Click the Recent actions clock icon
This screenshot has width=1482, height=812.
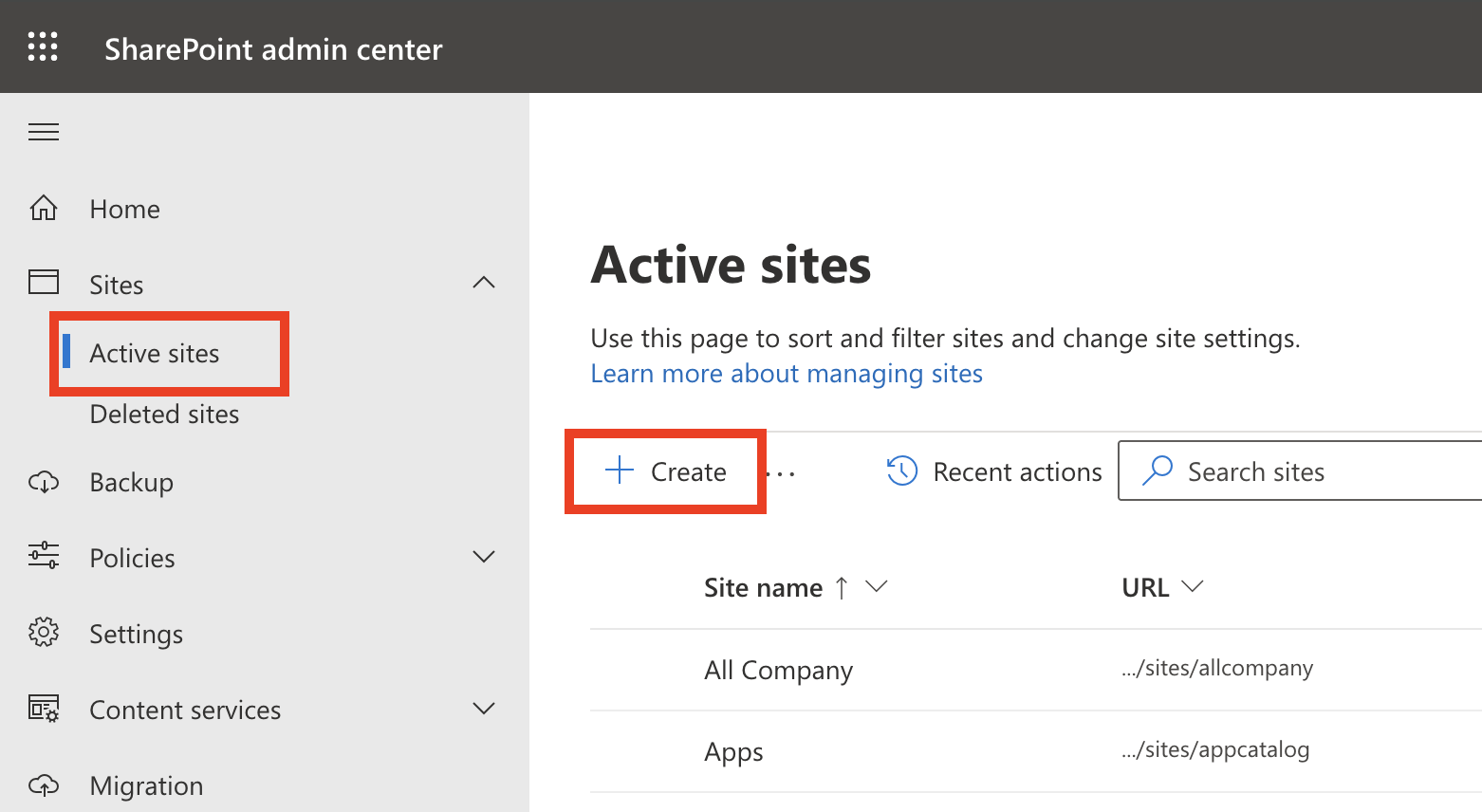(x=902, y=471)
